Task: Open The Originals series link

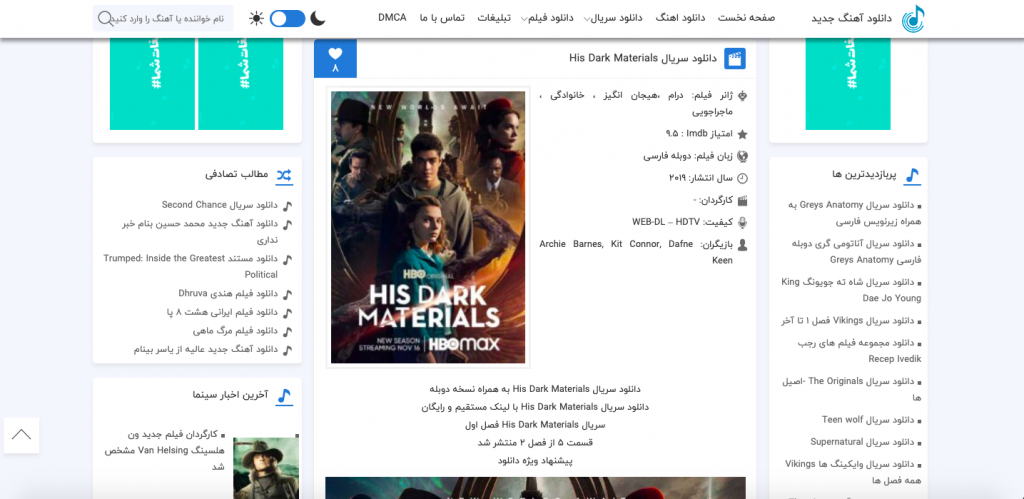Action: tap(853, 389)
